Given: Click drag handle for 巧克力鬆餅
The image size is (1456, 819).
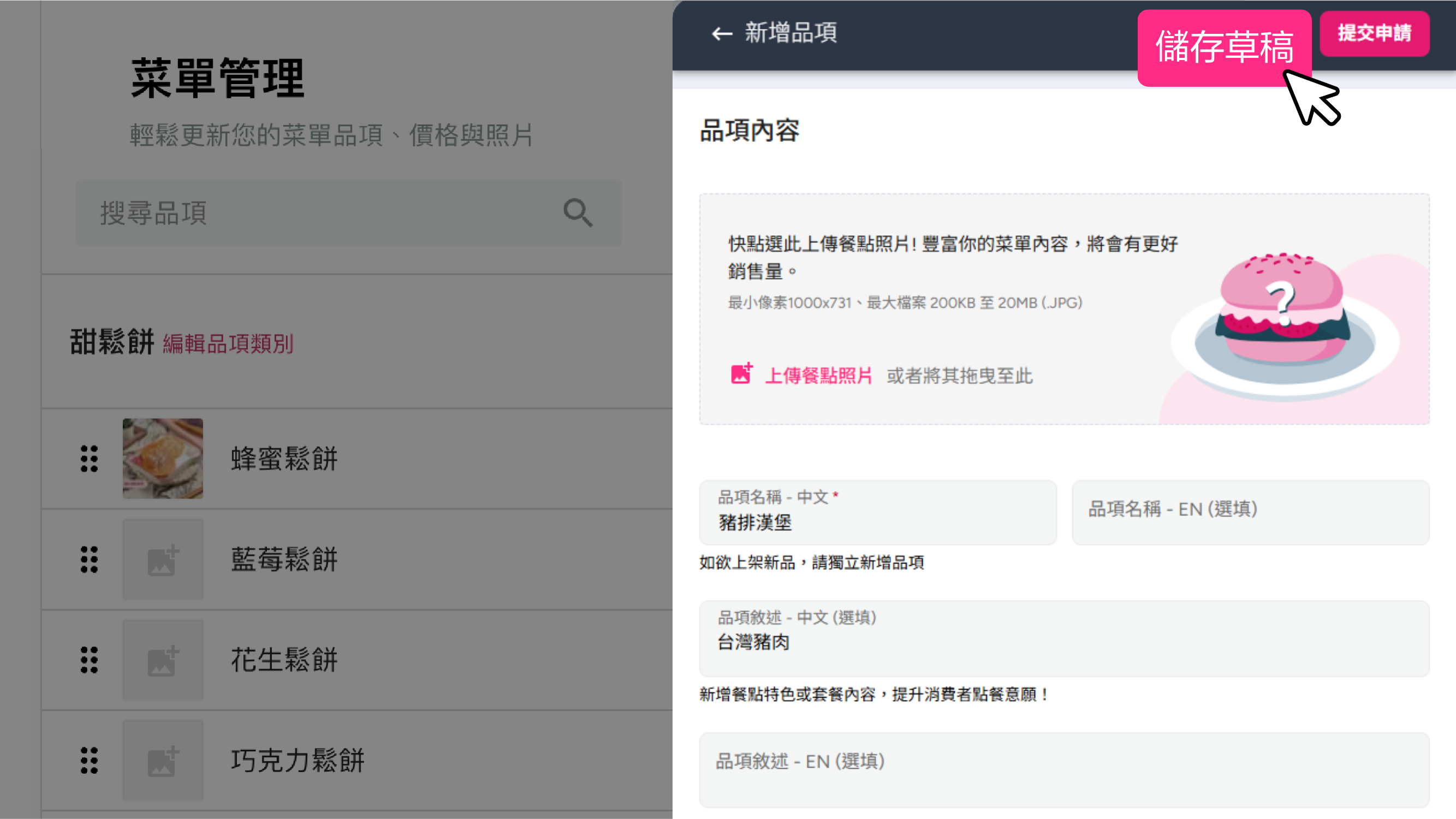Looking at the screenshot, I should [90, 760].
